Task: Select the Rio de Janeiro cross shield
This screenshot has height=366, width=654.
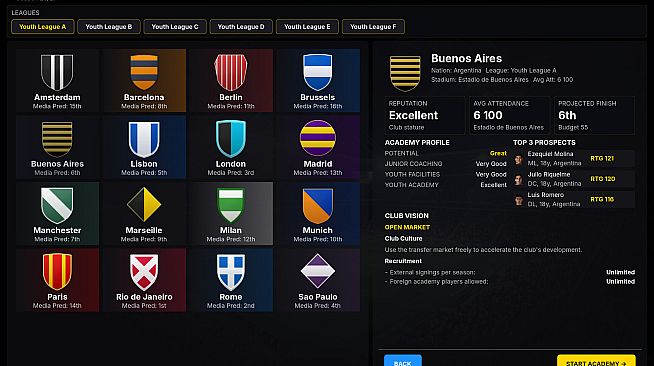Action: click(x=144, y=272)
